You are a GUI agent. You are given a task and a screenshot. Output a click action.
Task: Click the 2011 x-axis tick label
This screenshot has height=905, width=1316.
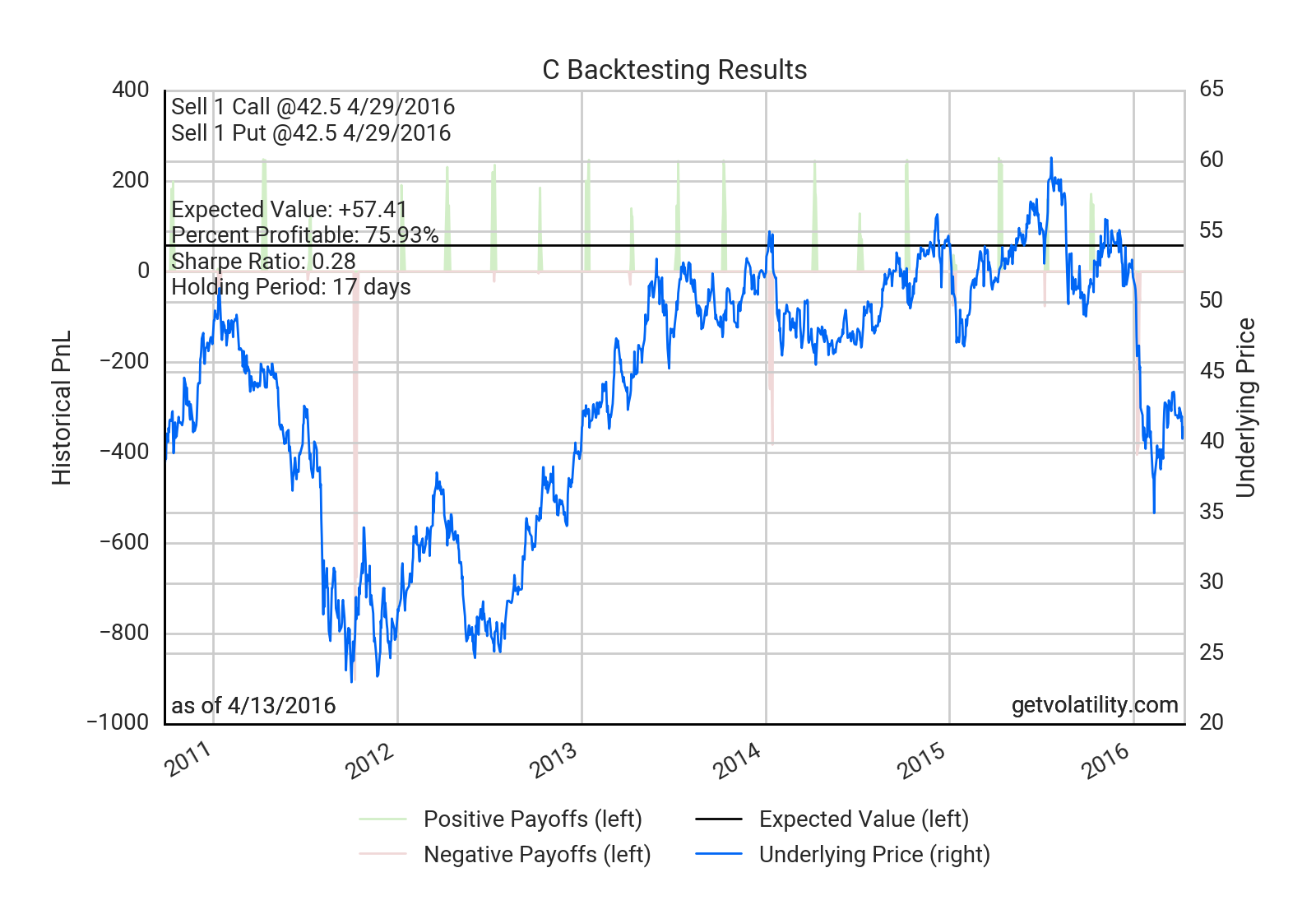(188, 759)
